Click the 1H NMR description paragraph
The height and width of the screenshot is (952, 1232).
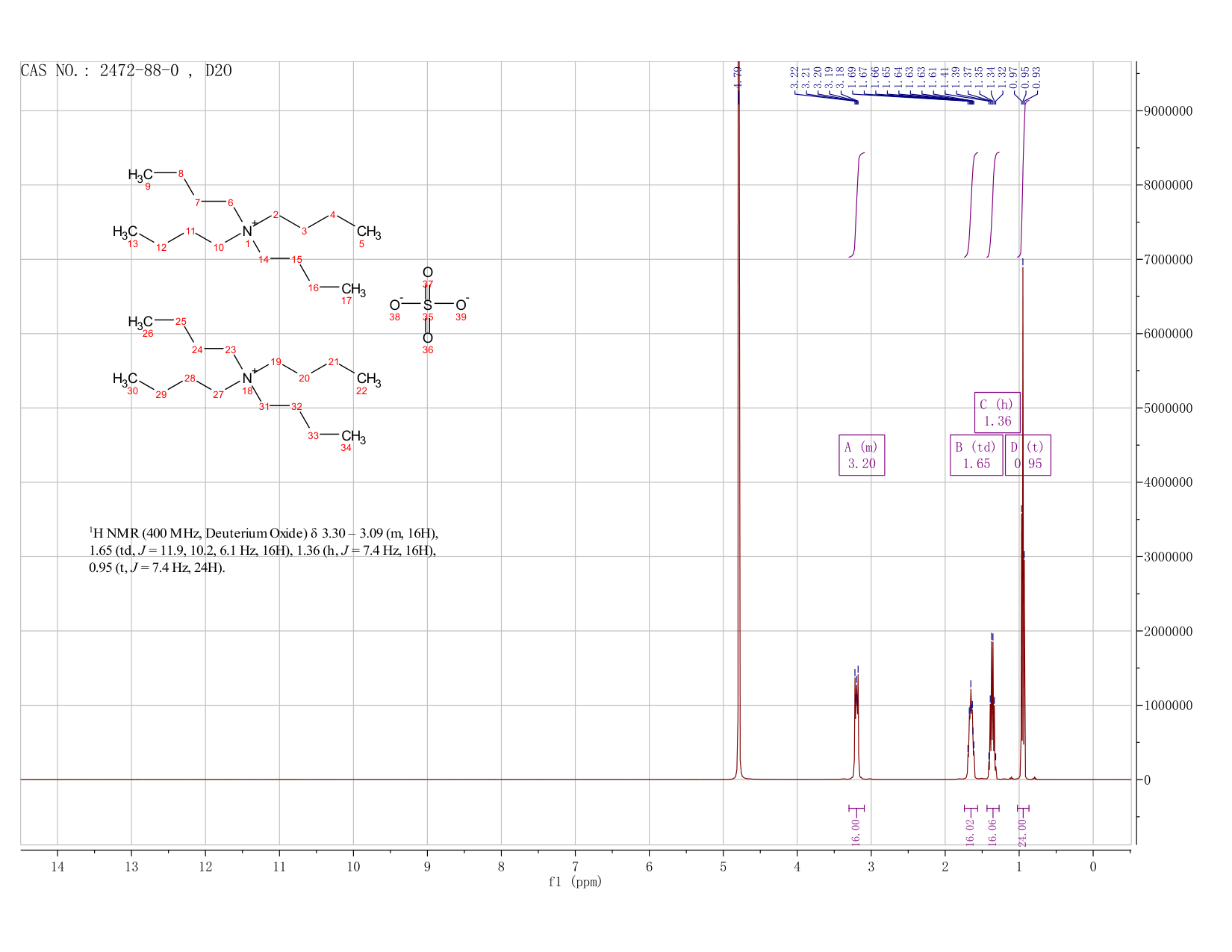click(x=264, y=550)
